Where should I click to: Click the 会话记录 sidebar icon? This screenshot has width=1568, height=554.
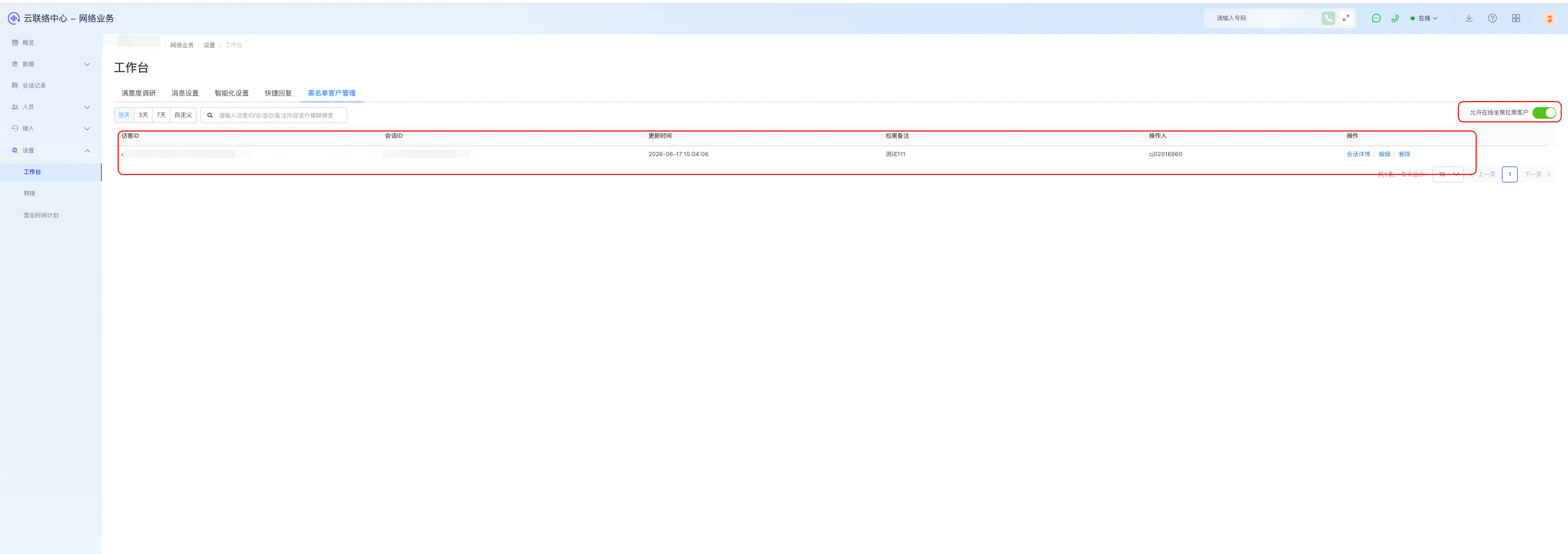click(15, 85)
